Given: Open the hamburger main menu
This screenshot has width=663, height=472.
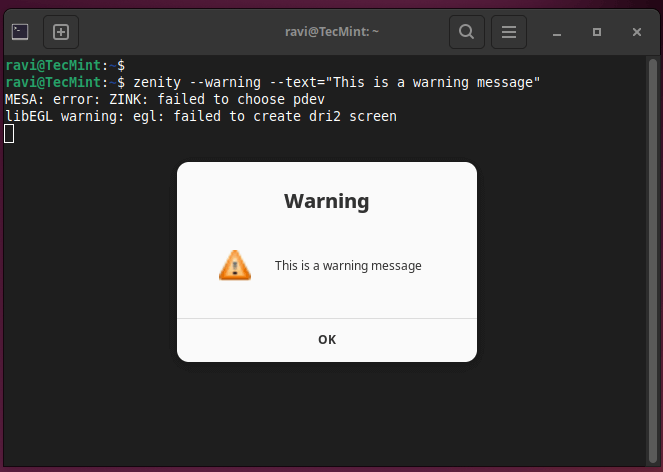Looking at the screenshot, I should (x=508, y=32).
